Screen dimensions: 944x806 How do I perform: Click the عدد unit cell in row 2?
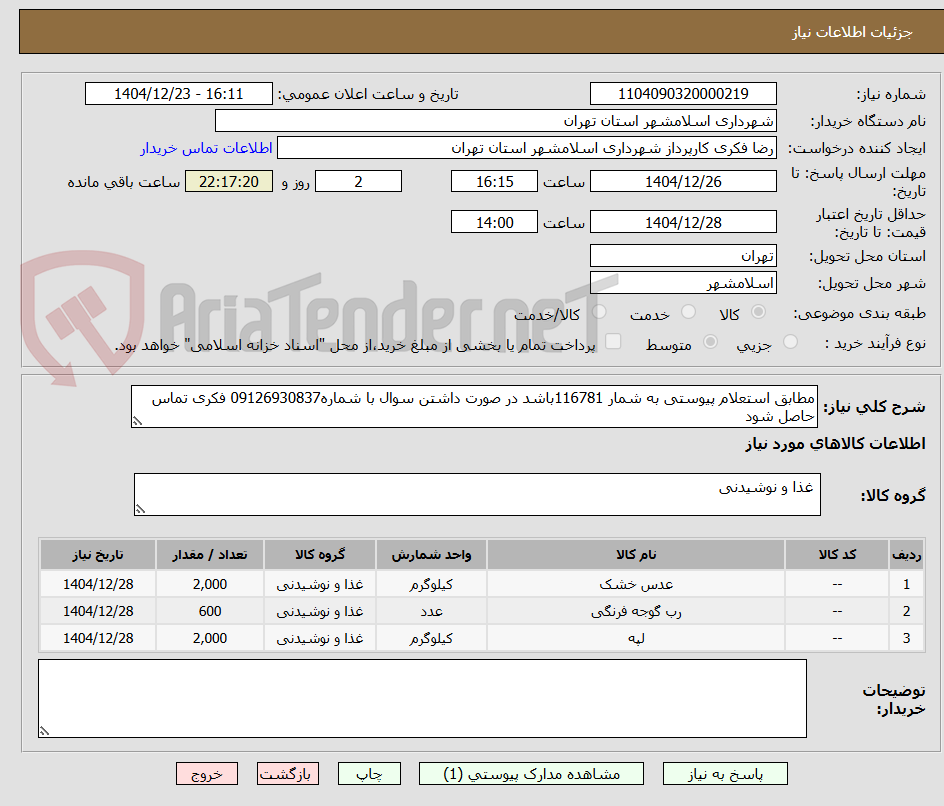pos(431,611)
